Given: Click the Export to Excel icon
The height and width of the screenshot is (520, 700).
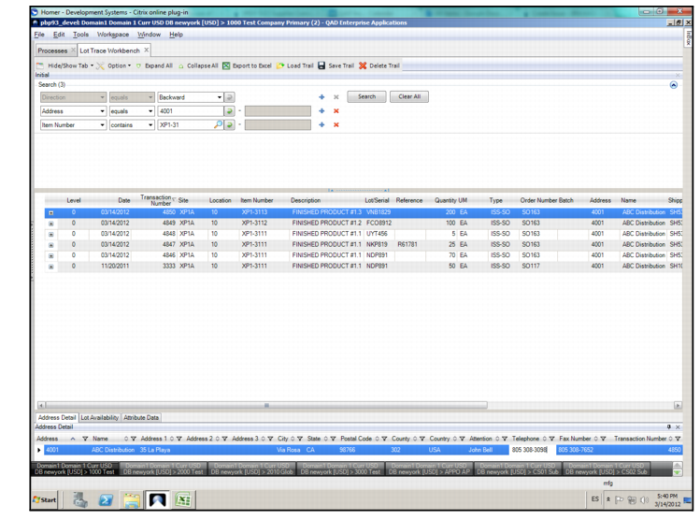Looking at the screenshot, I should [x=226, y=66].
